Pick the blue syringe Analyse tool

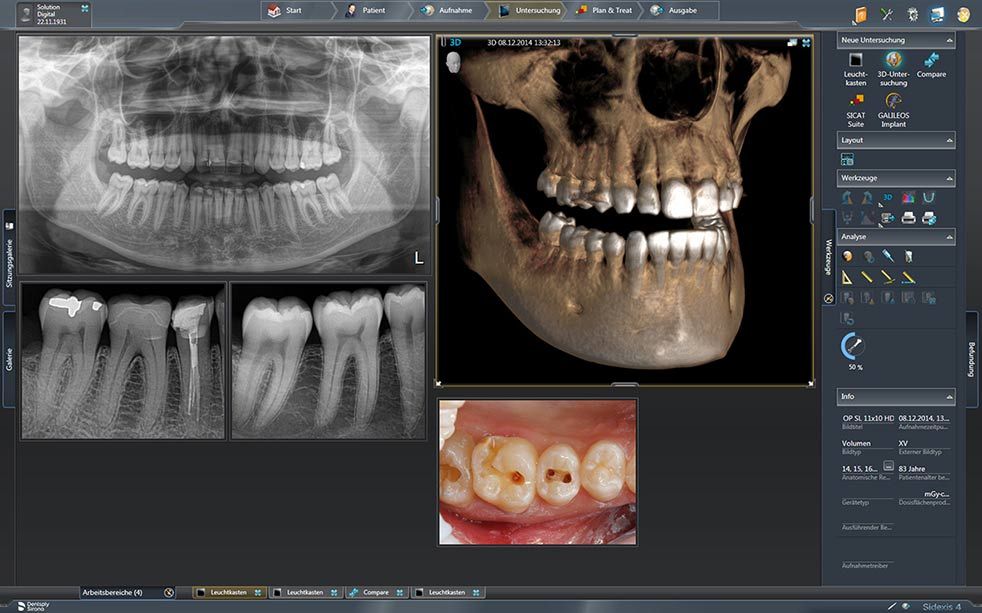[887, 255]
